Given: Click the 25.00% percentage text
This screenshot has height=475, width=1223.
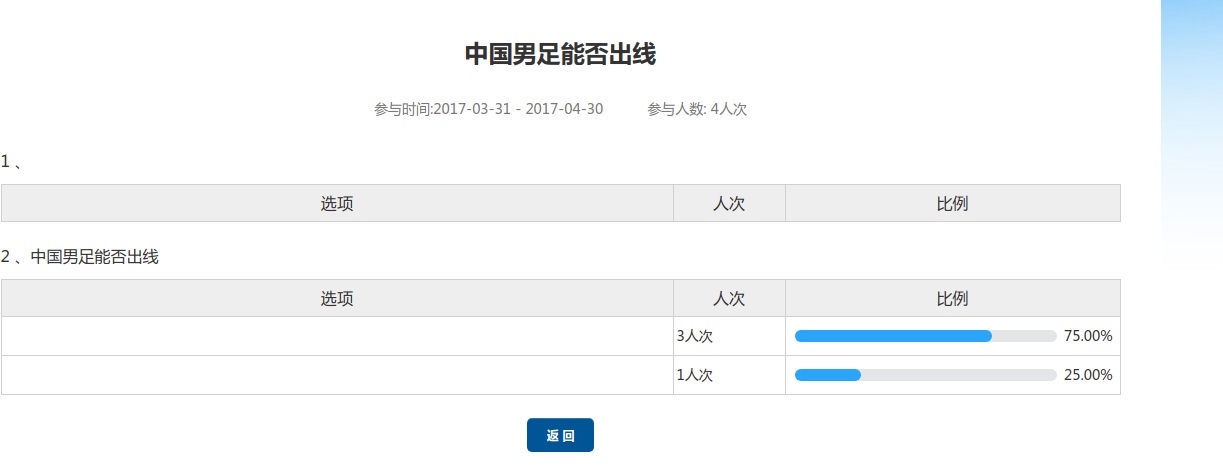Looking at the screenshot, I should (1088, 375).
